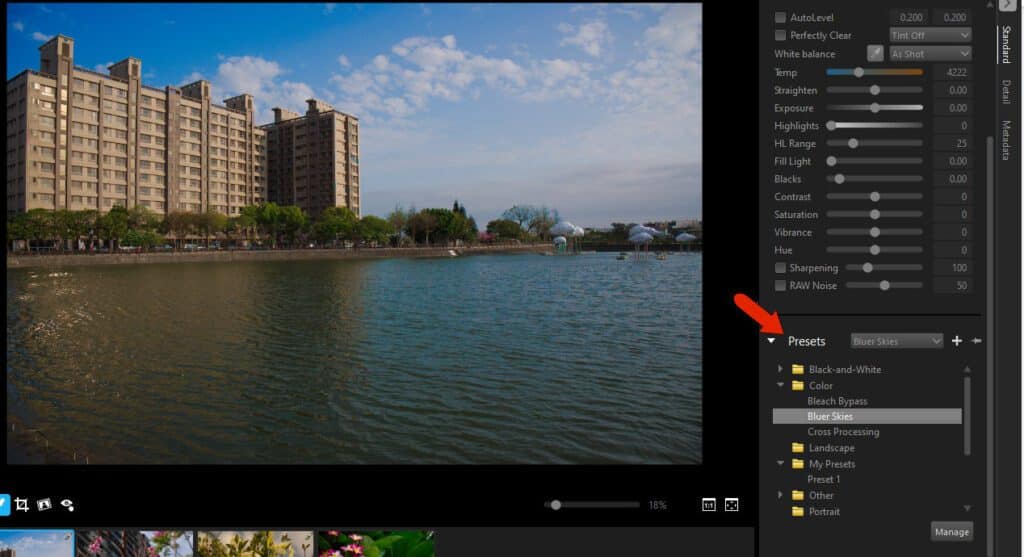Select the red-eye correction tool icon
The width and height of the screenshot is (1024, 557).
coord(67,505)
